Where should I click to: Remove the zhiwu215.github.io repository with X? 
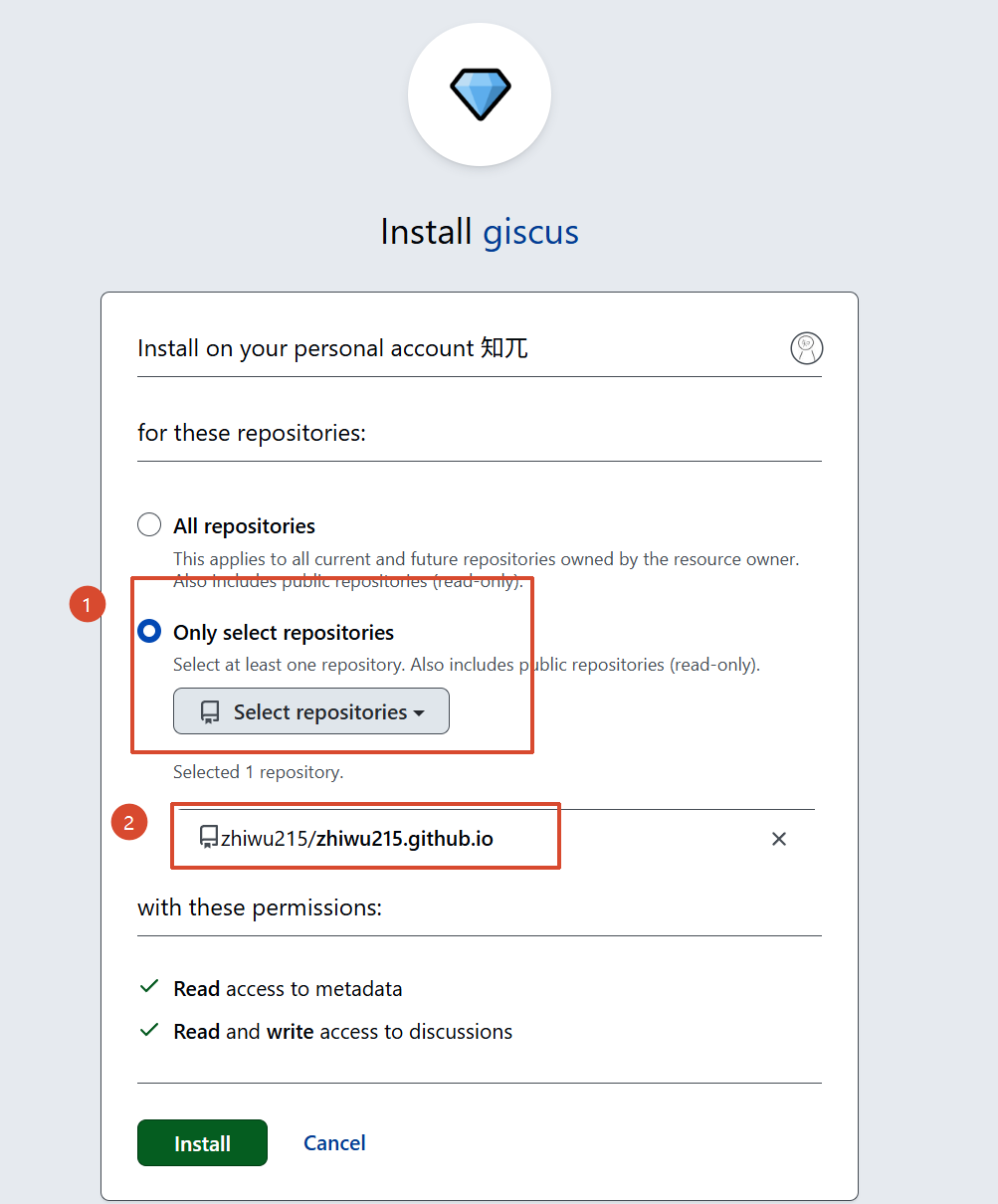(779, 839)
